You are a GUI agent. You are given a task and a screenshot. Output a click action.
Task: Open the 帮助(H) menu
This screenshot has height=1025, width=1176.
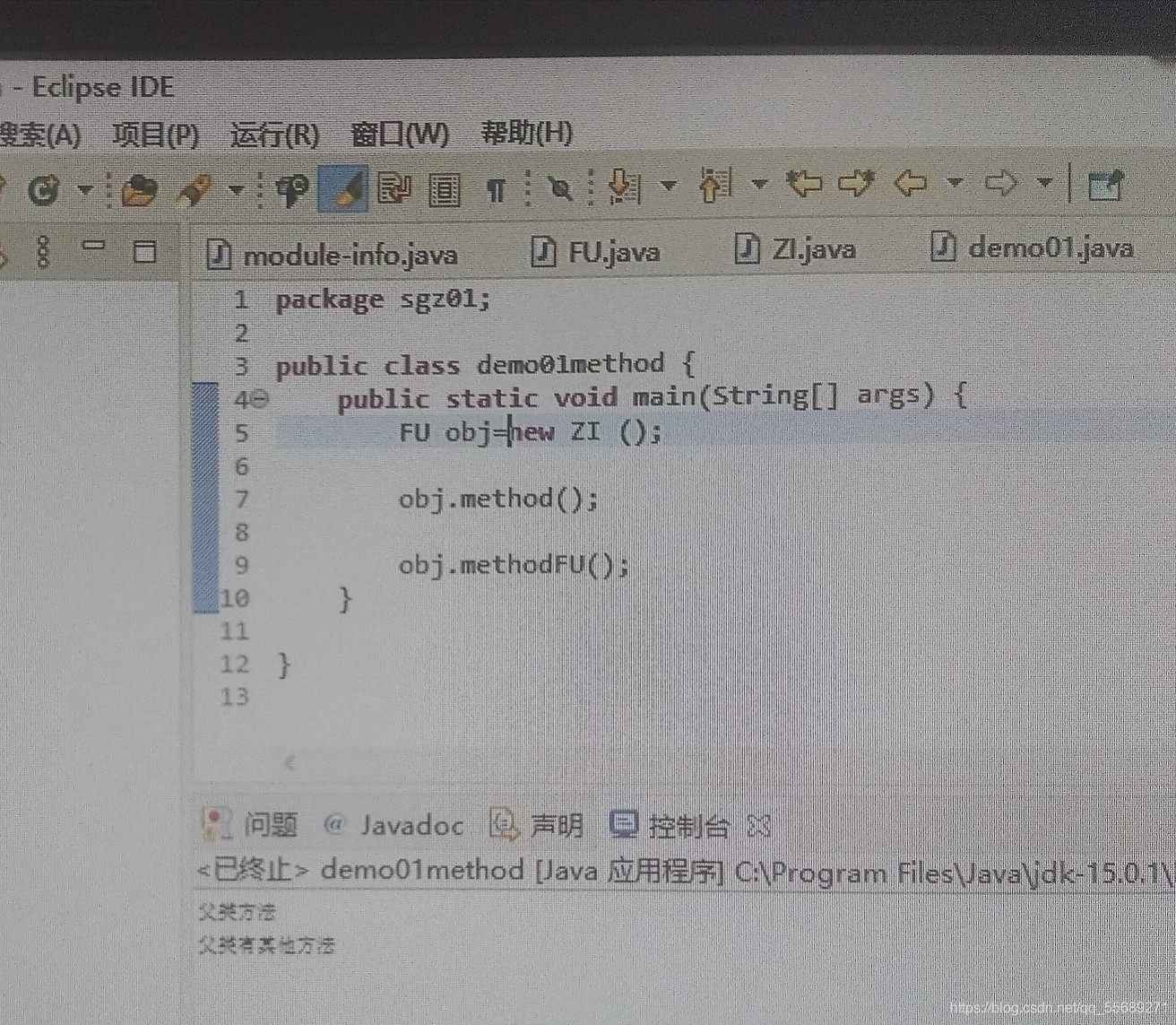tap(527, 133)
